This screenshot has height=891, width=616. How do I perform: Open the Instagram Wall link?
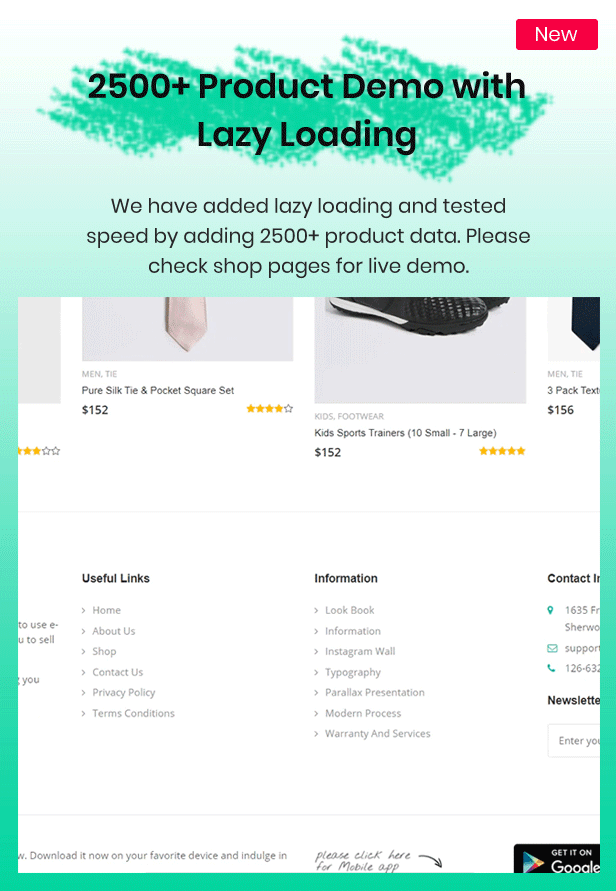tap(360, 651)
